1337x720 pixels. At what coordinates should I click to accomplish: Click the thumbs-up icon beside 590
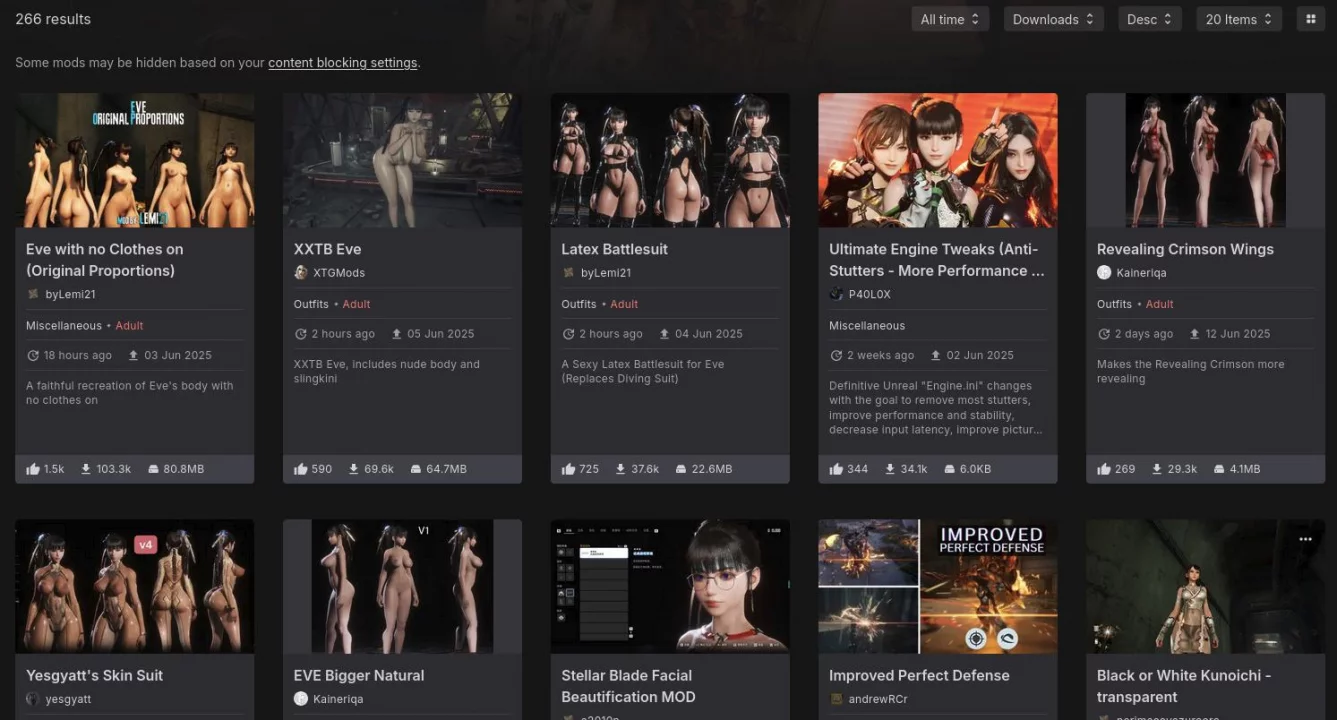pyautogui.click(x=301, y=469)
